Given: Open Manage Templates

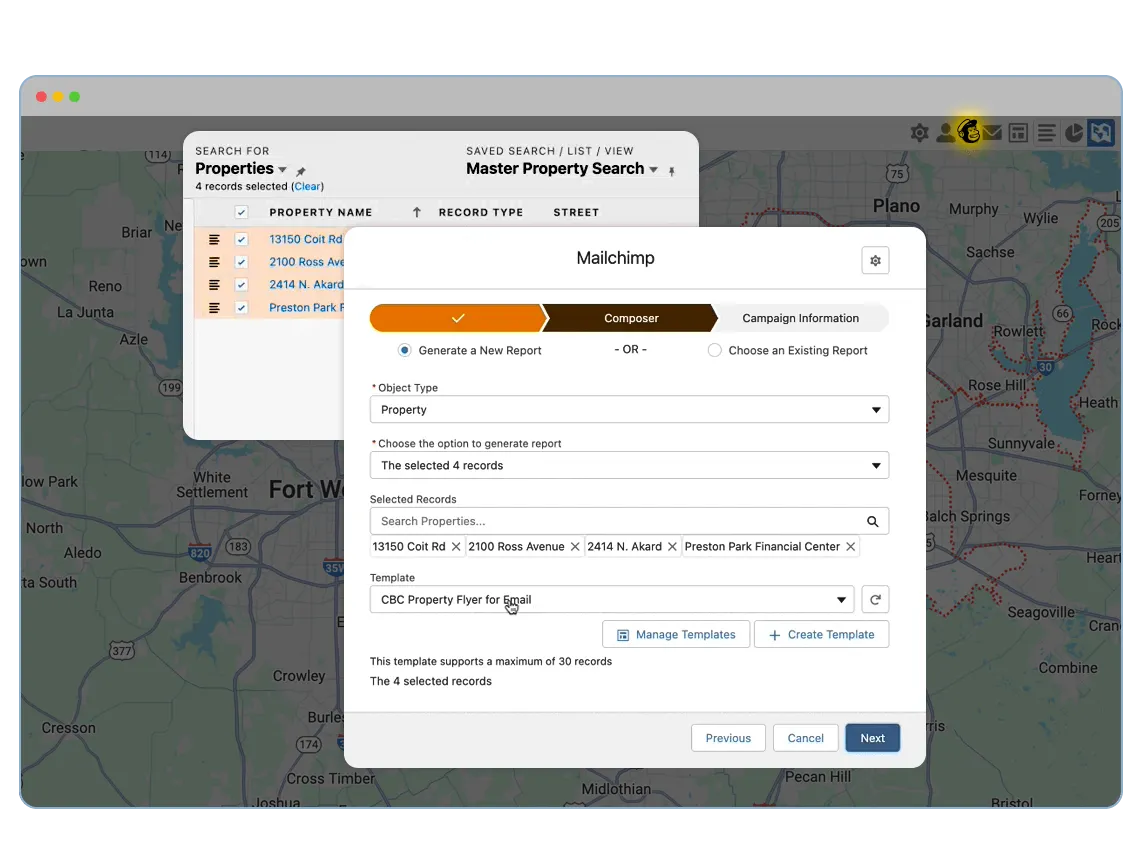Looking at the screenshot, I should [676, 635].
